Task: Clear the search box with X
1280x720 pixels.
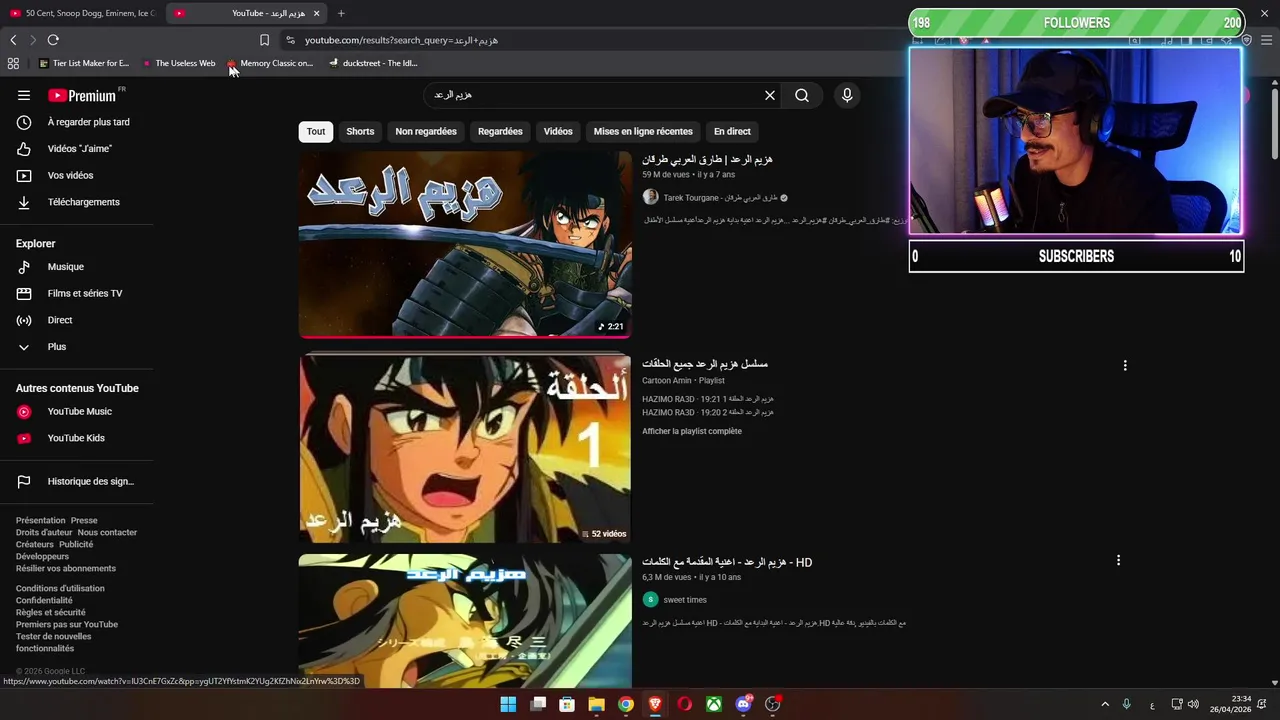Action: tap(770, 95)
